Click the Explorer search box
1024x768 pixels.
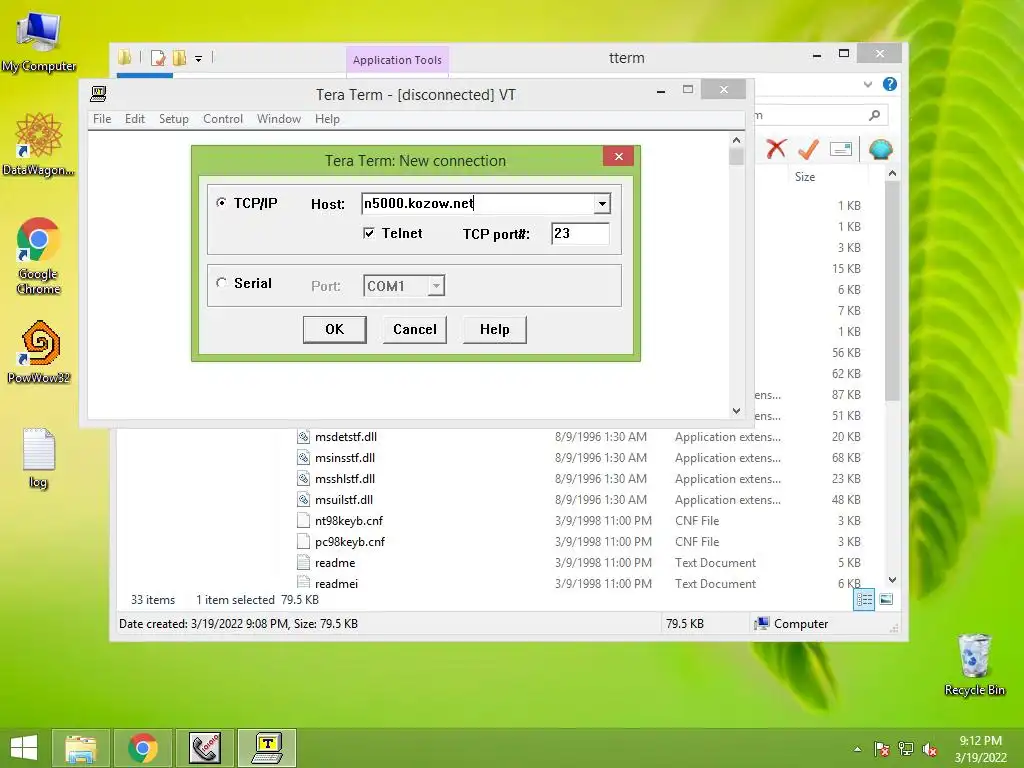(810, 116)
